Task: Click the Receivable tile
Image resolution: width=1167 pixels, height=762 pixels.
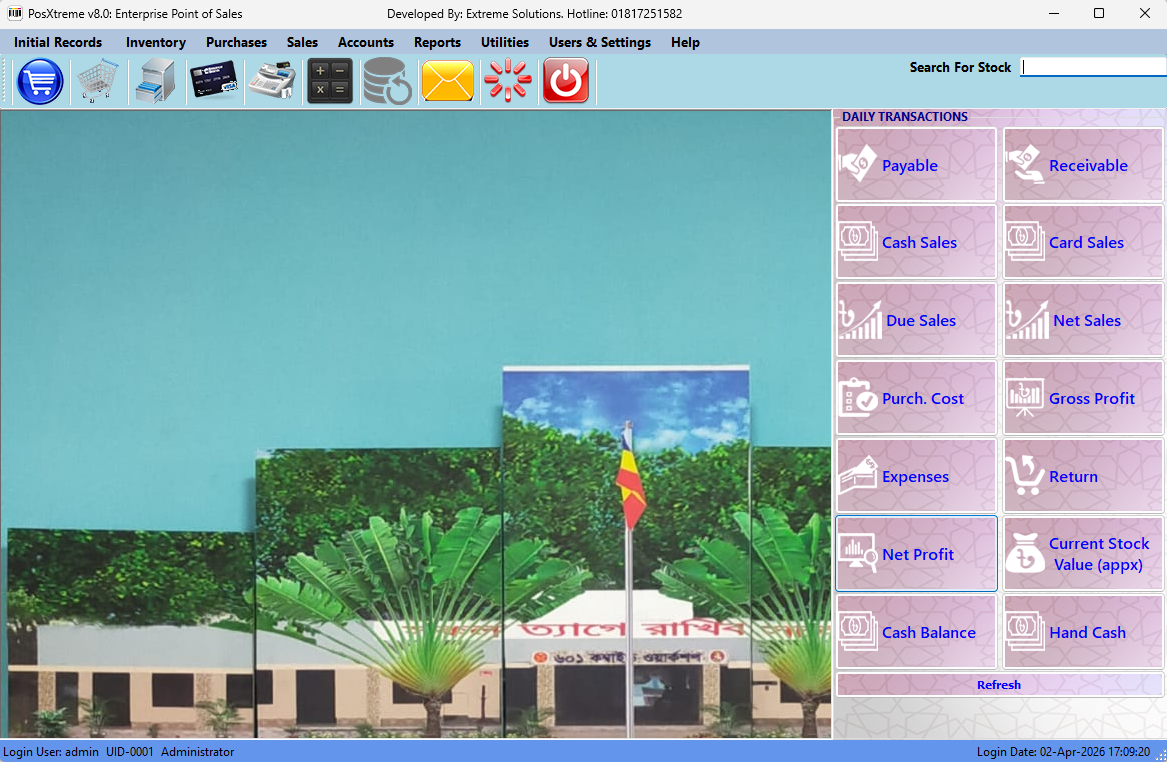Action: coord(1083,165)
